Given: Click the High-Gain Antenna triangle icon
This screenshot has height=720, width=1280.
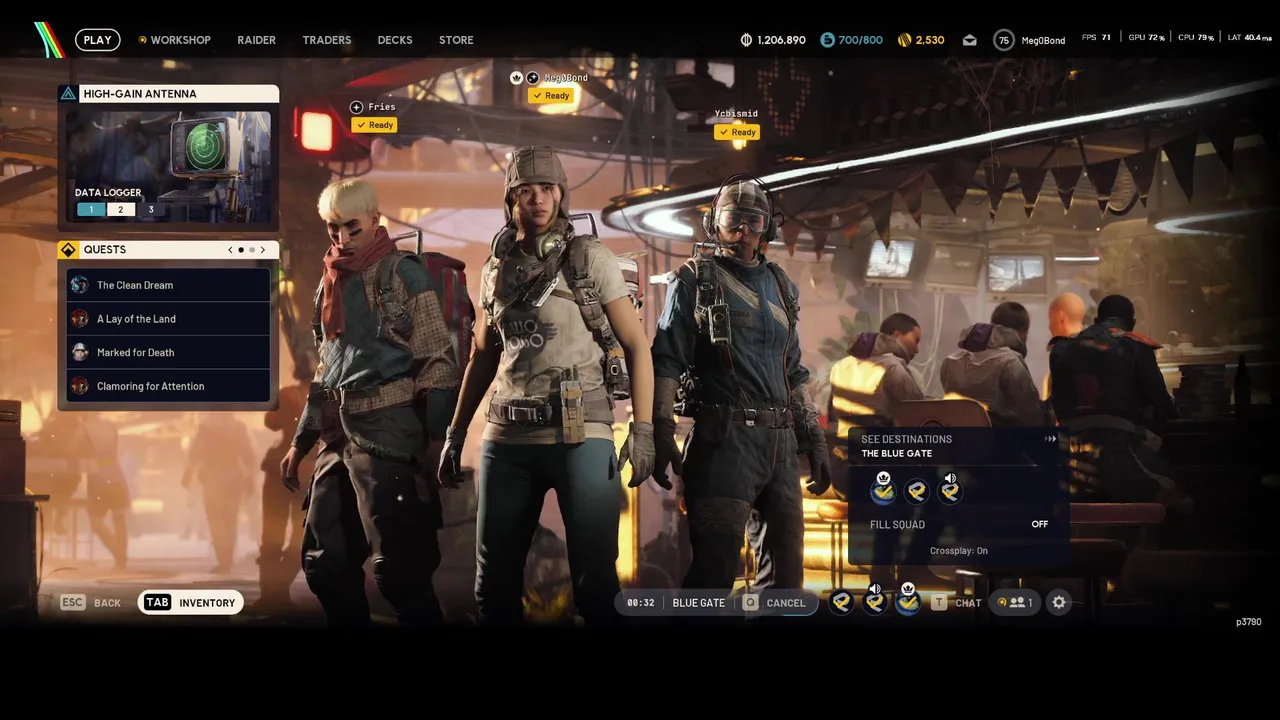Looking at the screenshot, I should [x=68, y=94].
